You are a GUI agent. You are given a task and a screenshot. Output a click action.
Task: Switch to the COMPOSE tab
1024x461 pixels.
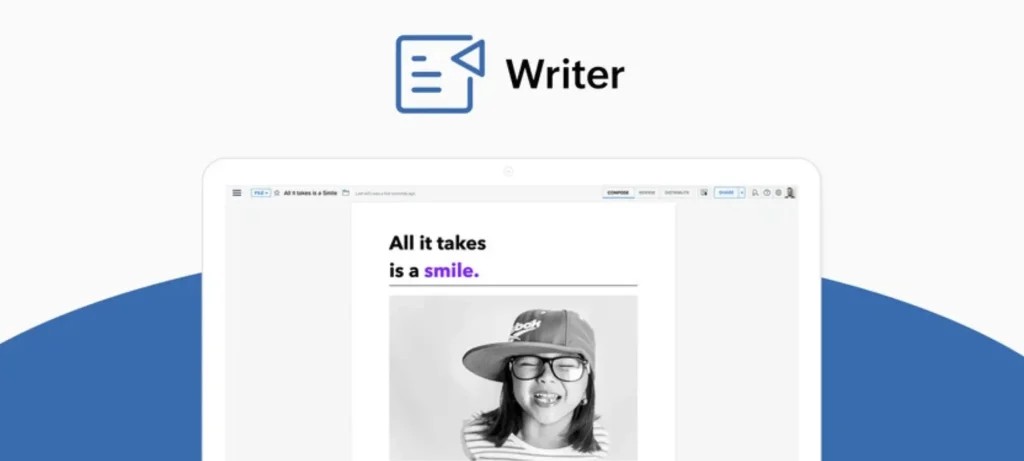[618, 193]
